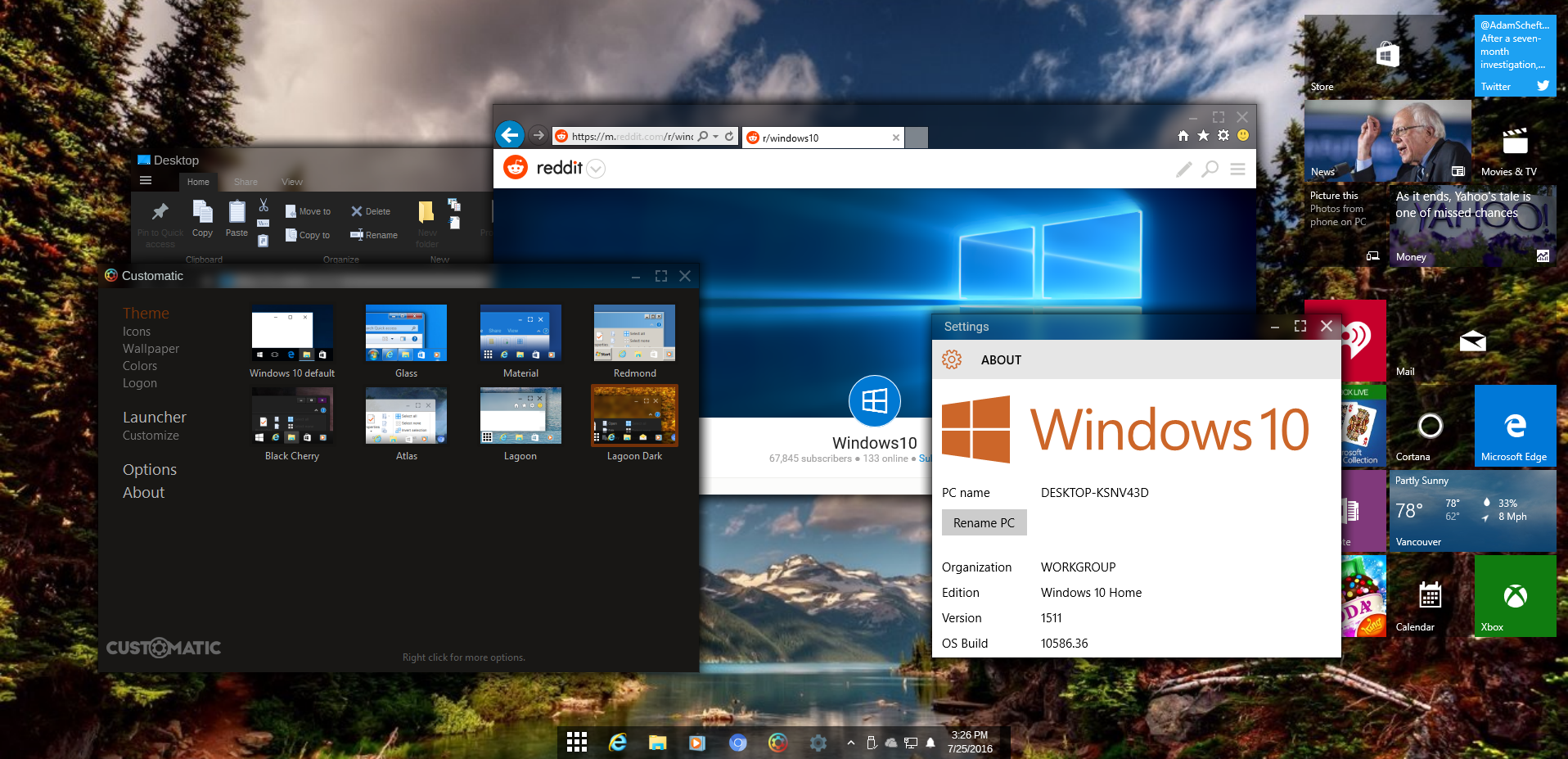This screenshot has height=759, width=1568.
Task: Click the Internet Explorer back arrow button
Action: click(509, 135)
